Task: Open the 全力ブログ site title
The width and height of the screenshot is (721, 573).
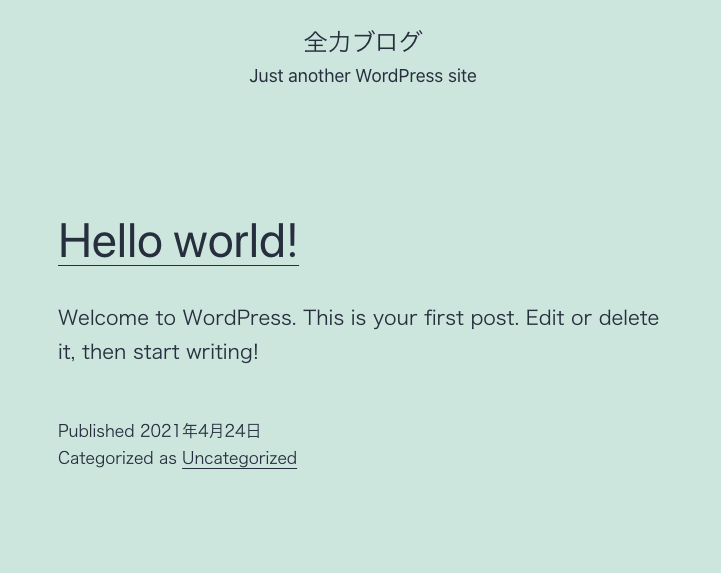Action: (x=362, y=42)
